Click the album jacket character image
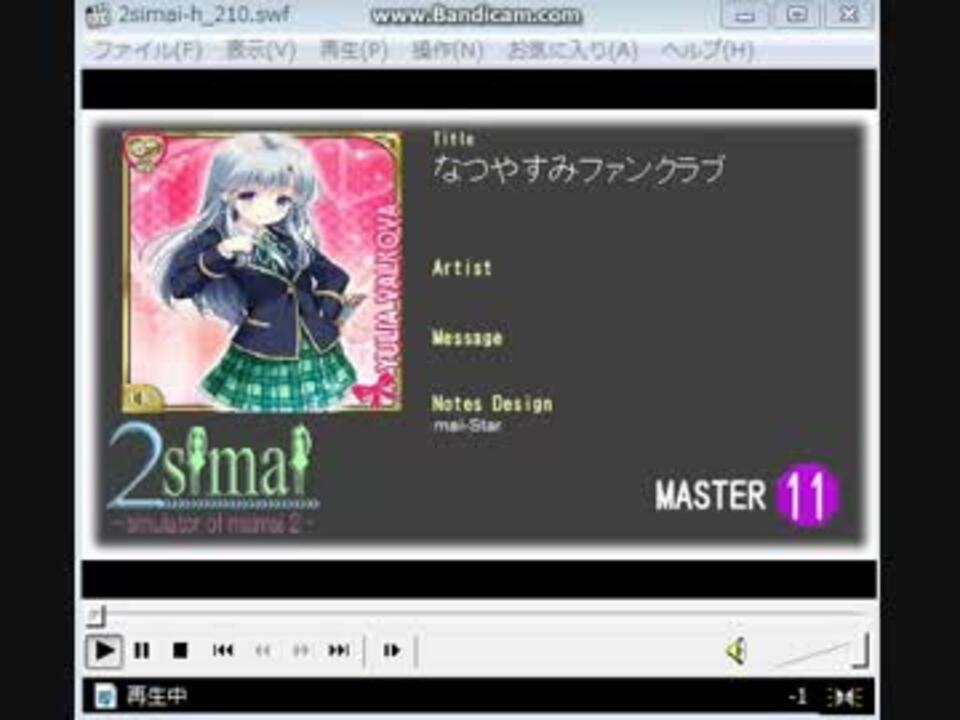Screen dimensions: 960x720 click(x=262, y=271)
